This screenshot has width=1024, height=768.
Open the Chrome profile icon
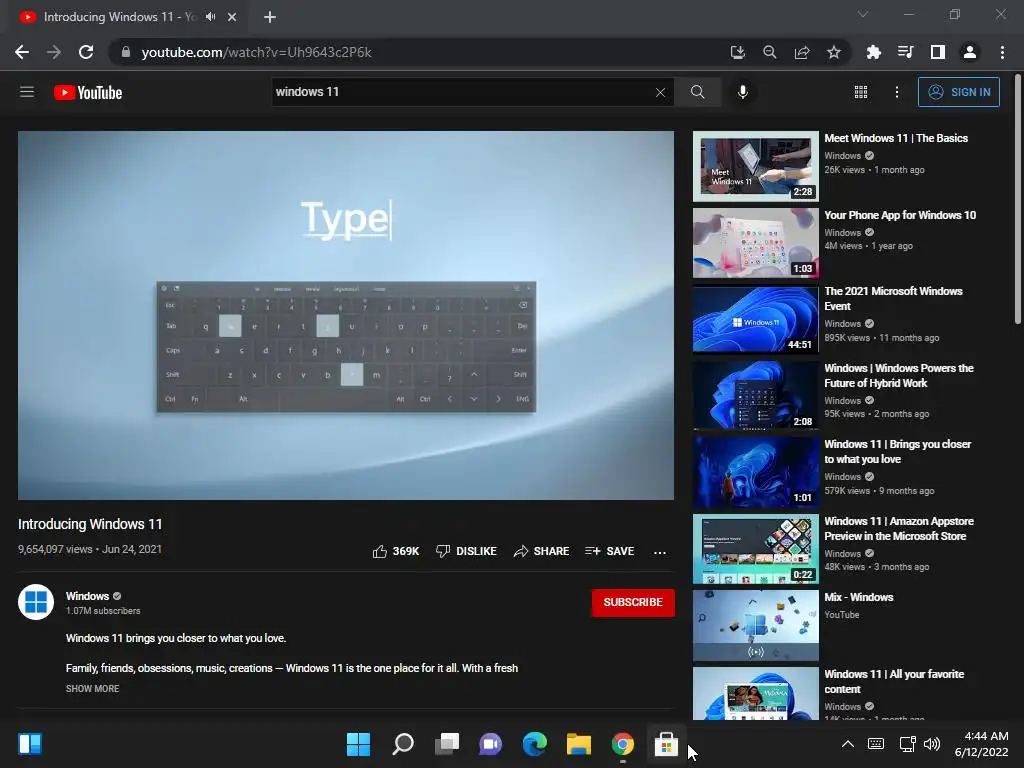click(x=970, y=52)
